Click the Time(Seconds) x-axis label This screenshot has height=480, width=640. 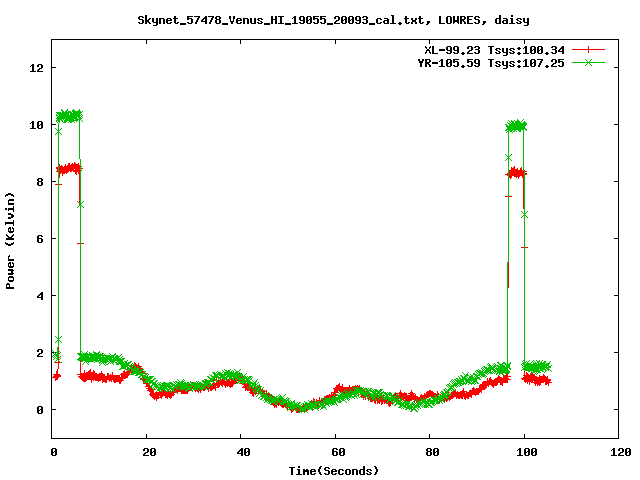pos(334,471)
